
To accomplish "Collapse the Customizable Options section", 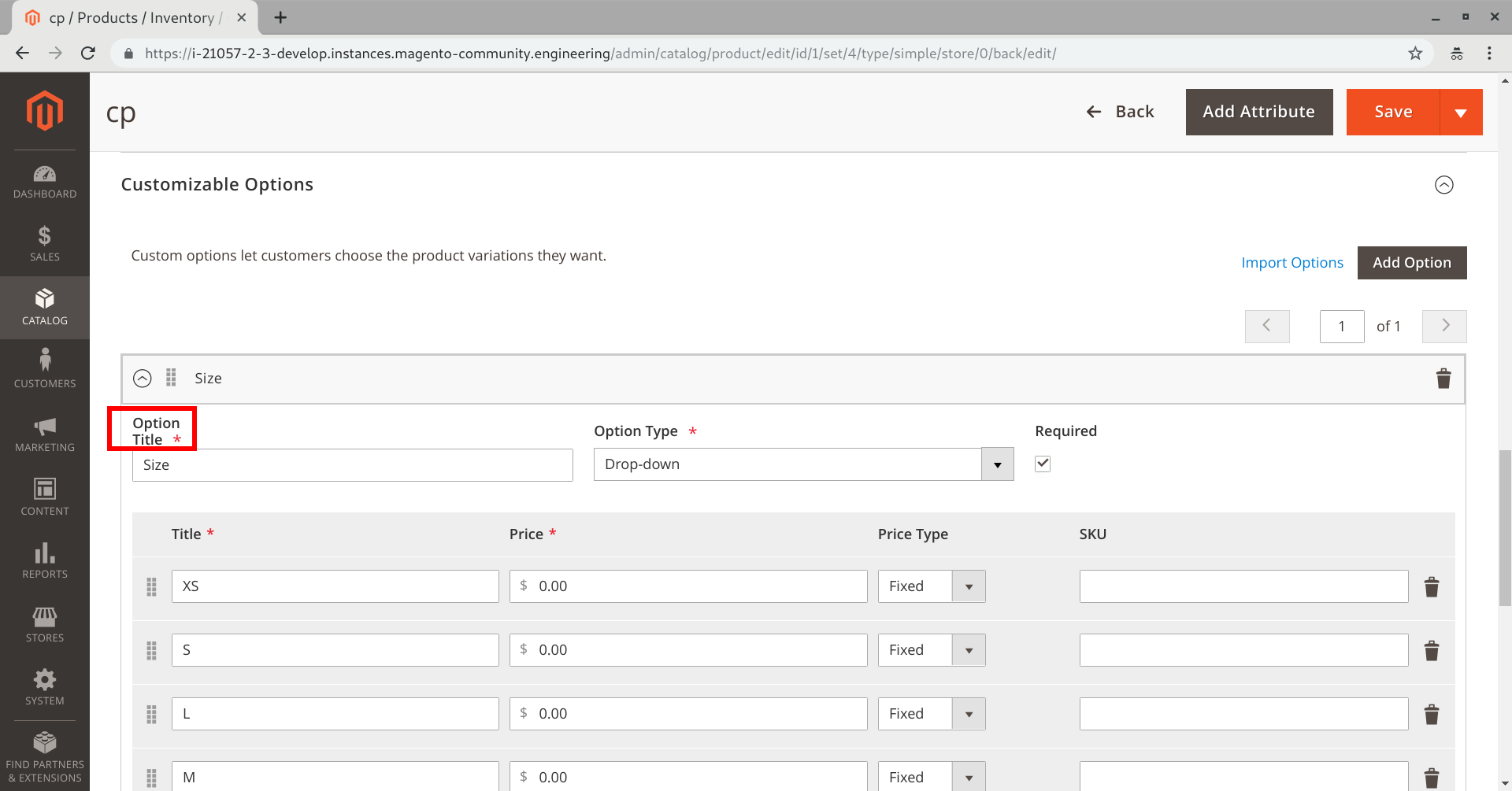I will 1444,185.
